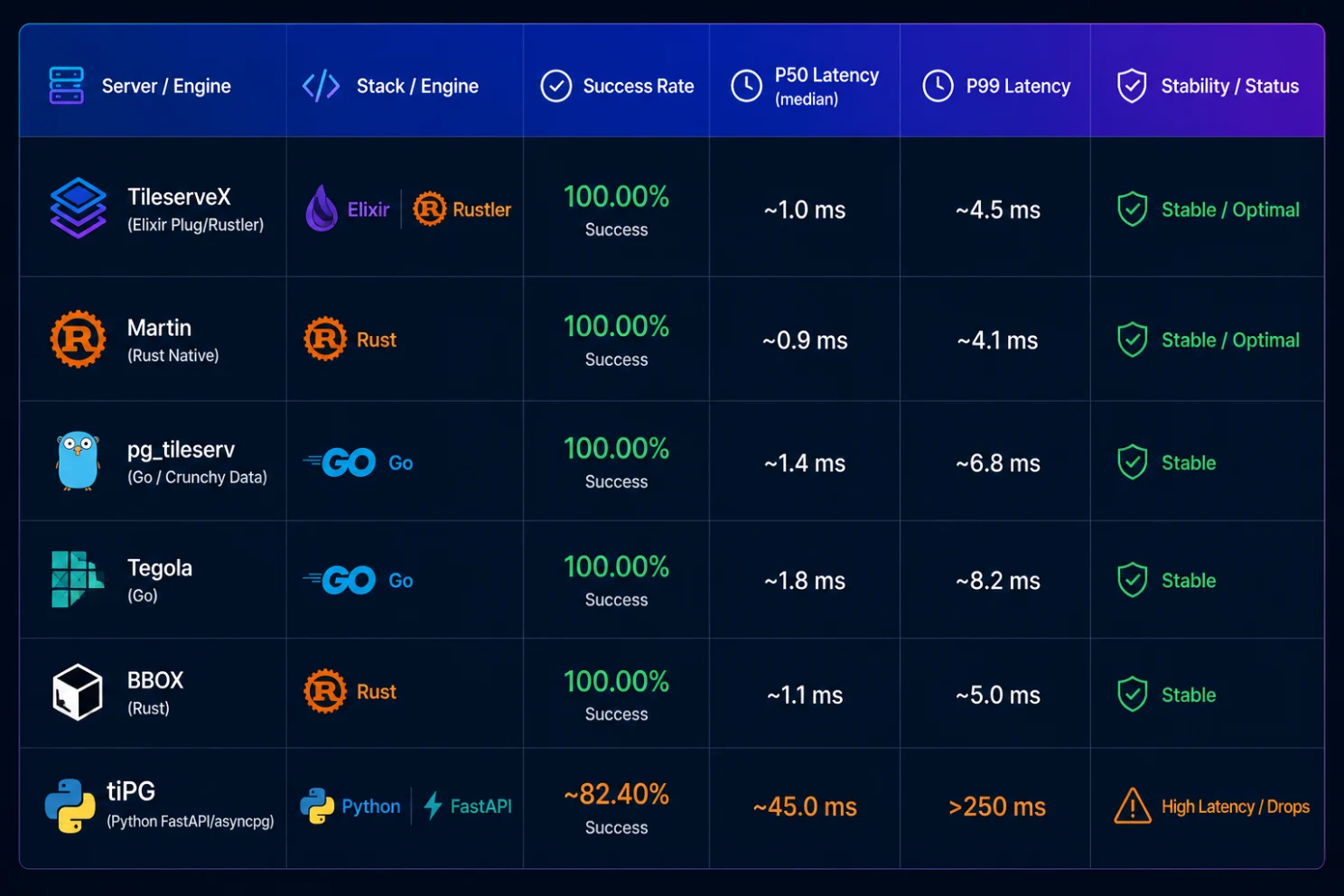Image resolution: width=1344 pixels, height=896 pixels.
Task: Click the 'High Latency / Drops' status text
Action: click(1236, 807)
